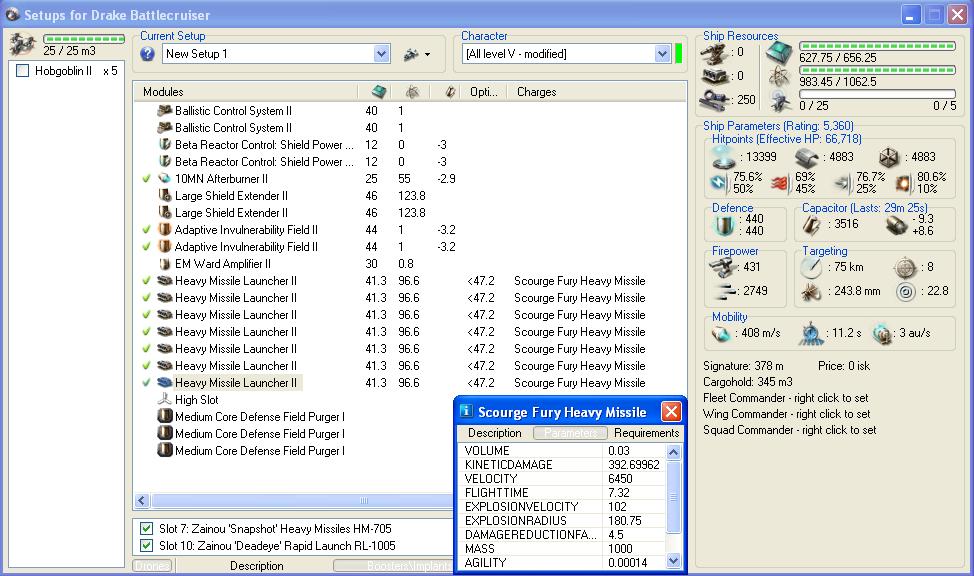Screen dimensions: 974x576
Task: Click the drone bay icon above Hobgoblin II
Action: click(x=22, y=44)
